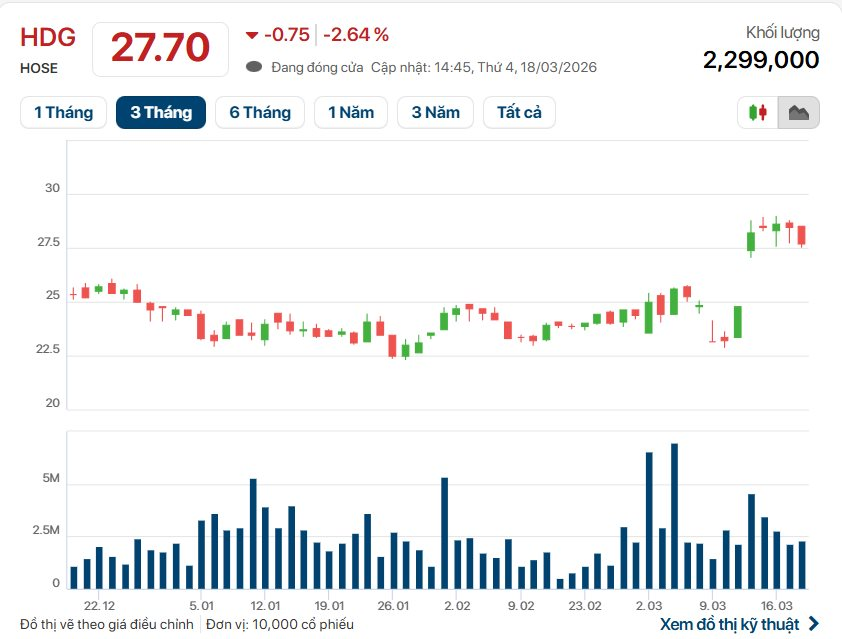Click the -2.64 % change value
842x639 pixels.
pyautogui.click(x=355, y=35)
